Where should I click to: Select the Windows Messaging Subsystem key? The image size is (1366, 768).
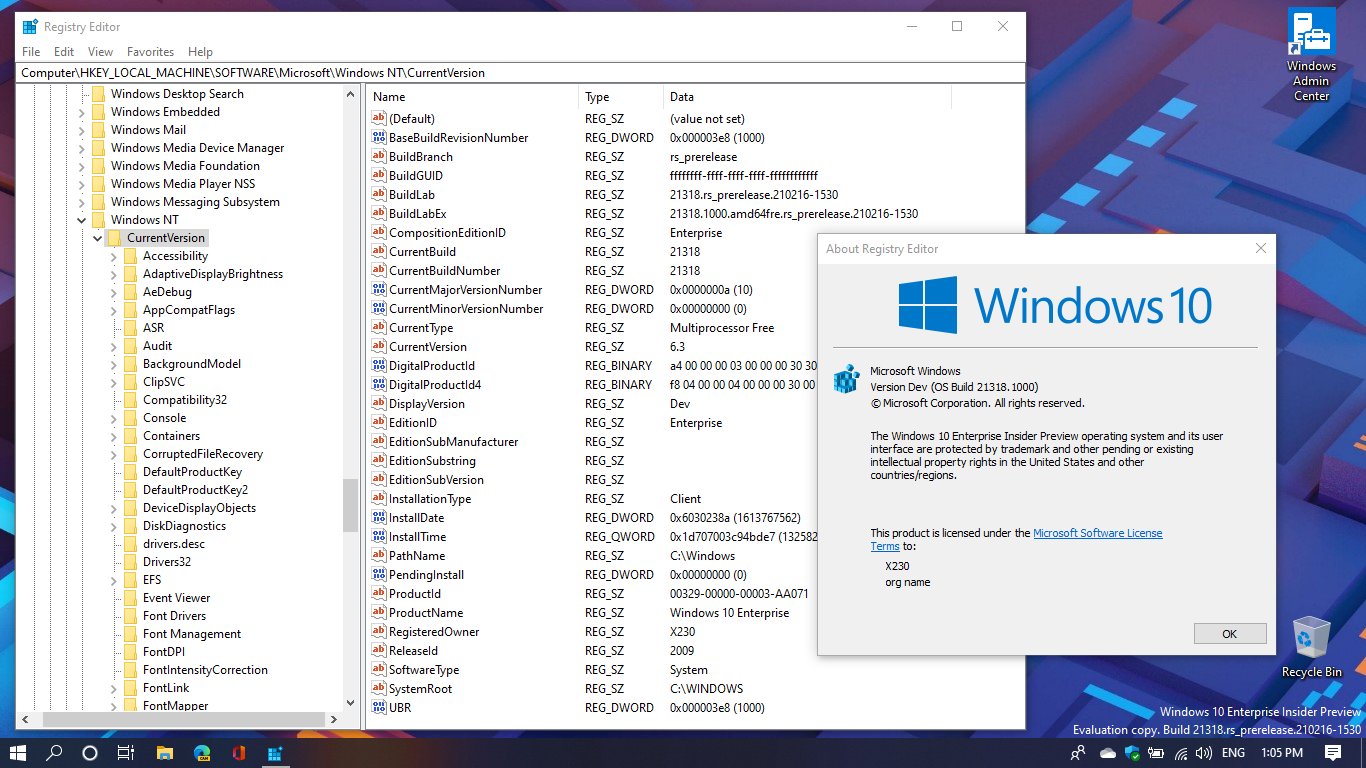(x=195, y=202)
